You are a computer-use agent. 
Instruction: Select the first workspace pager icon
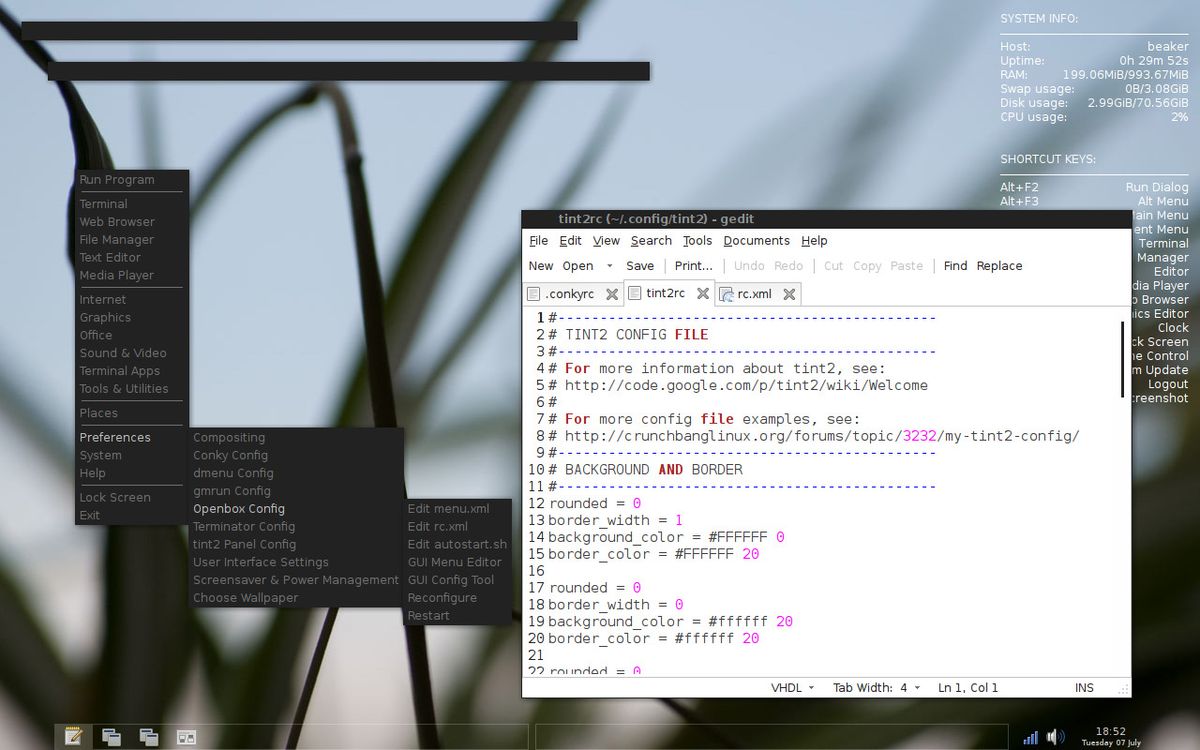click(x=112, y=737)
